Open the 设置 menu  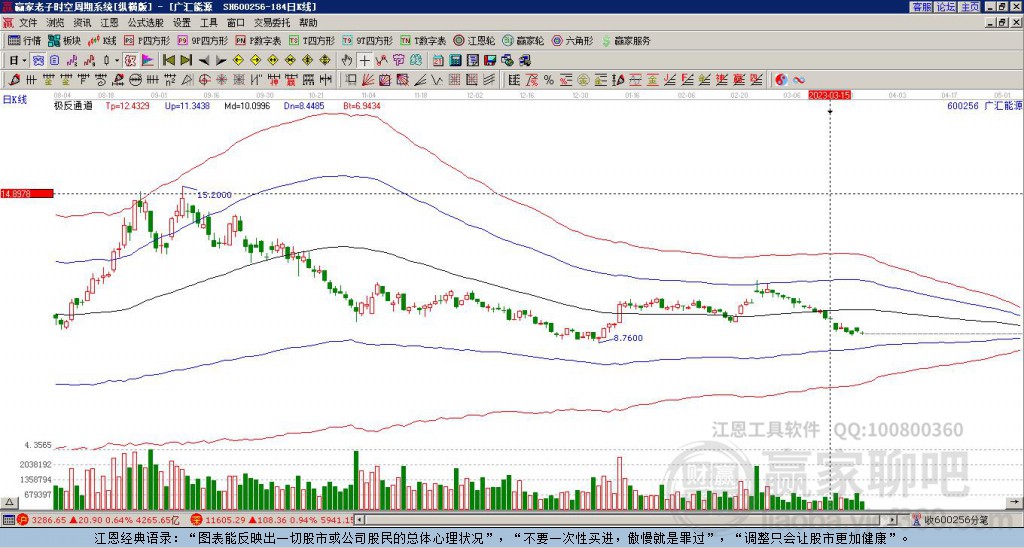[182, 23]
